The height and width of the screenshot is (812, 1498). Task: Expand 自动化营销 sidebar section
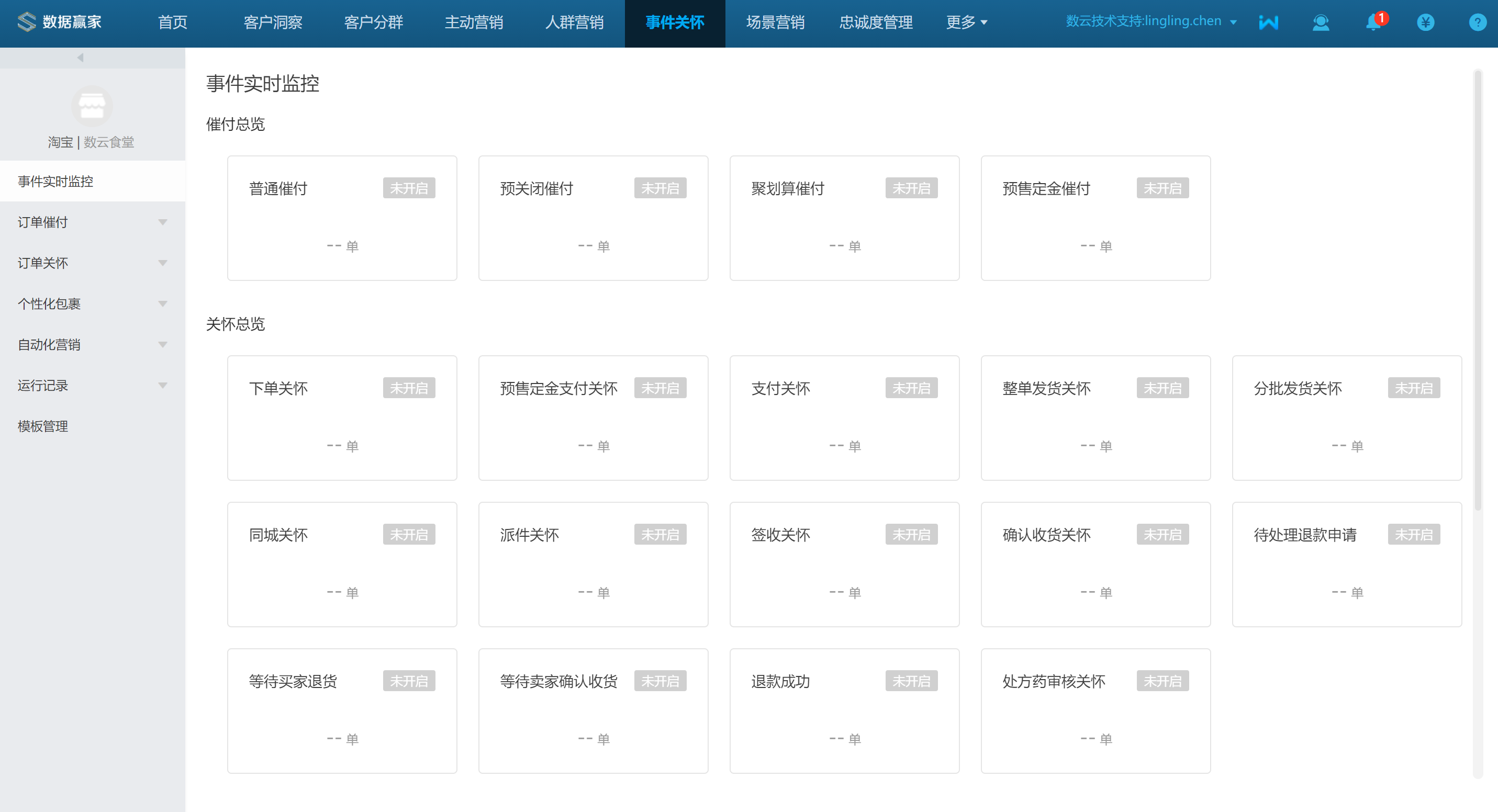pos(93,344)
